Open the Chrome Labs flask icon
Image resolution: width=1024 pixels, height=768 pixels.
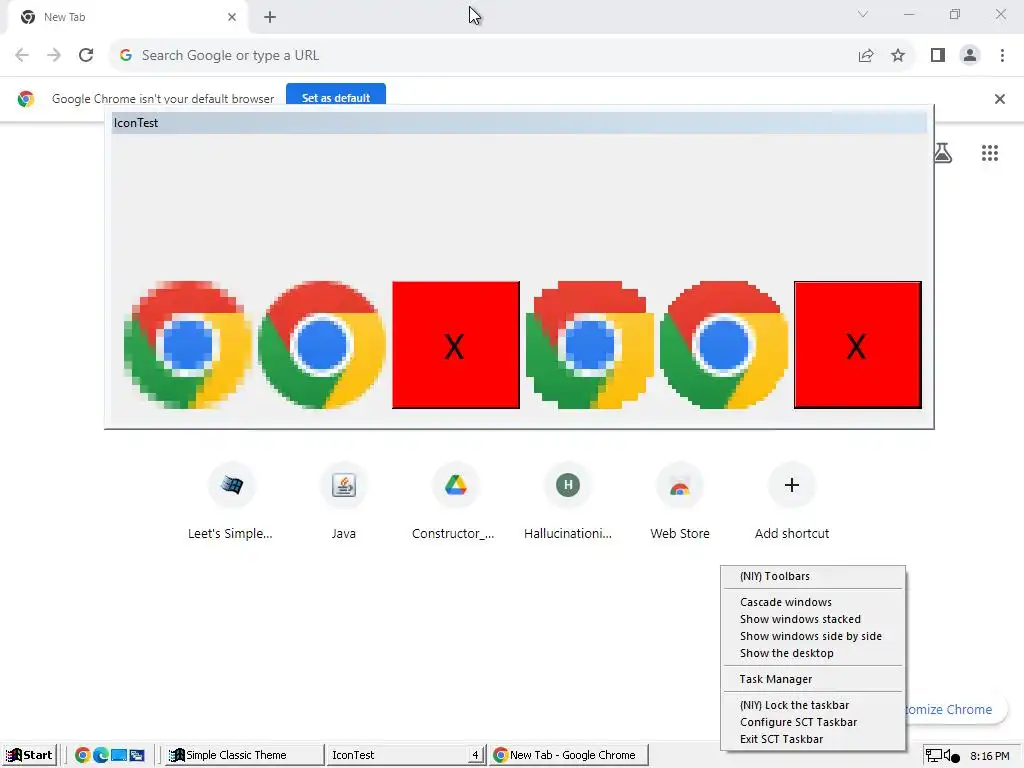pyautogui.click(x=942, y=153)
